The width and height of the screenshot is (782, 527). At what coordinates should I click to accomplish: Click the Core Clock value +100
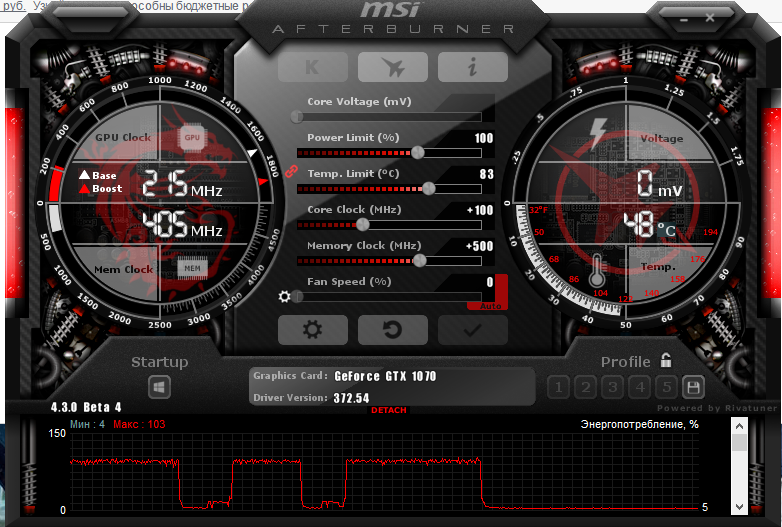coord(480,210)
